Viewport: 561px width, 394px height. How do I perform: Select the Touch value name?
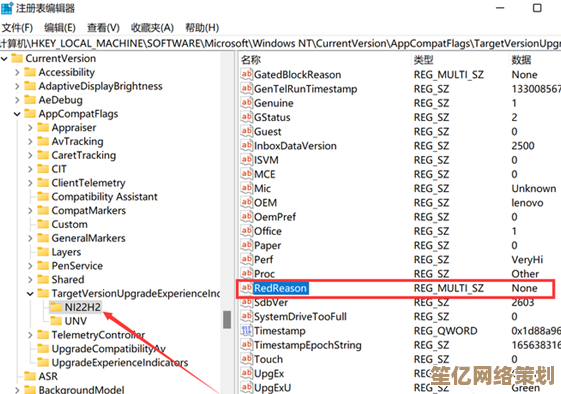pos(268,359)
